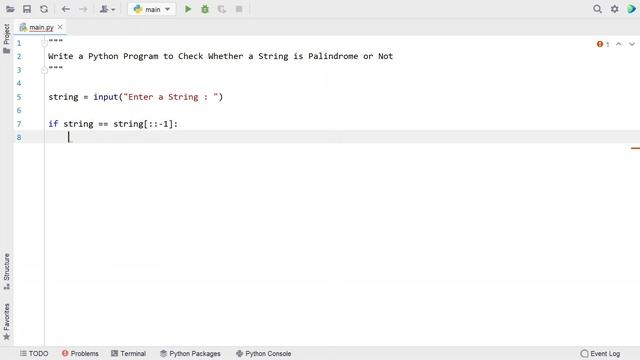The image size is (640, 360).
Task: Open the Event Log
Action: (x=600, y=353)
